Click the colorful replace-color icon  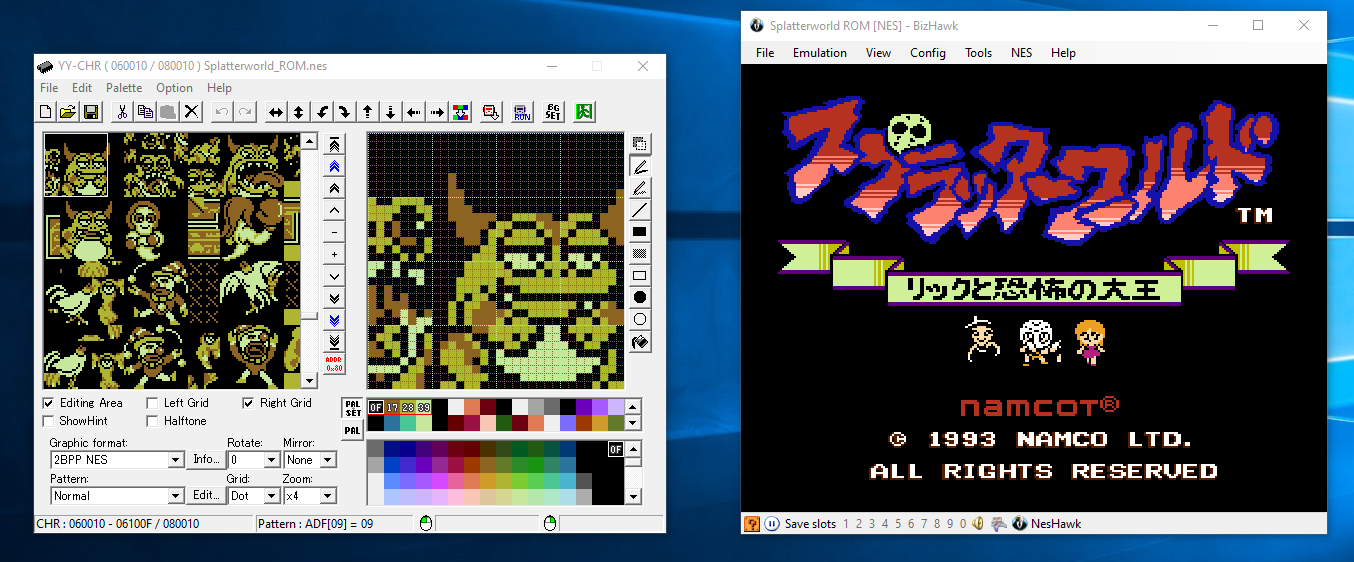[460, 112]
